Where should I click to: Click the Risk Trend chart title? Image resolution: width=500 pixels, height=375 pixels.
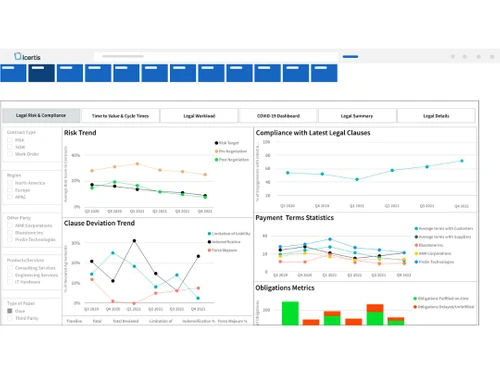coord(80,133)
